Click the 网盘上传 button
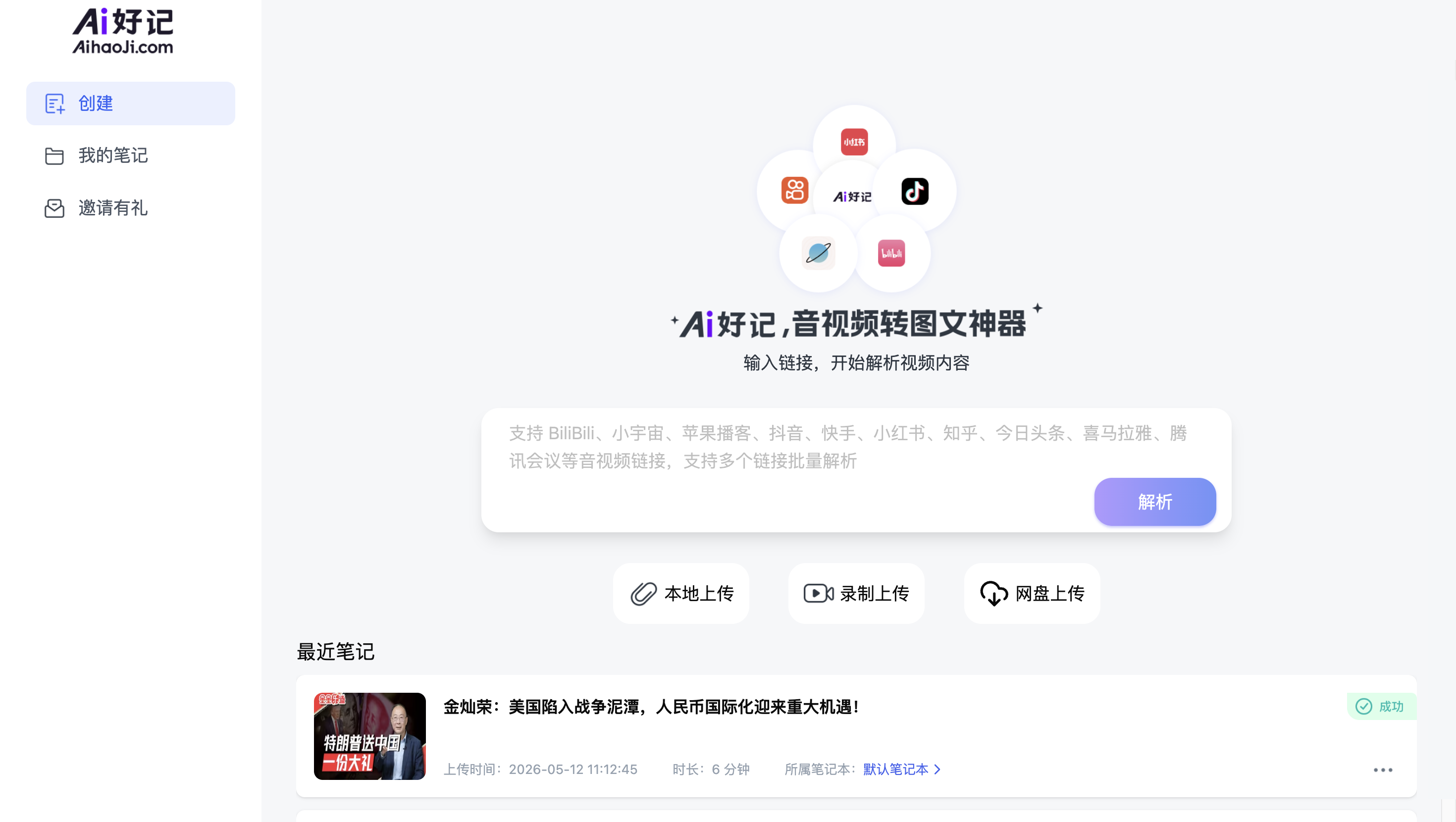Image resolution: width=1456 pixels, height=822 pixels. (x=1032, y=594)
